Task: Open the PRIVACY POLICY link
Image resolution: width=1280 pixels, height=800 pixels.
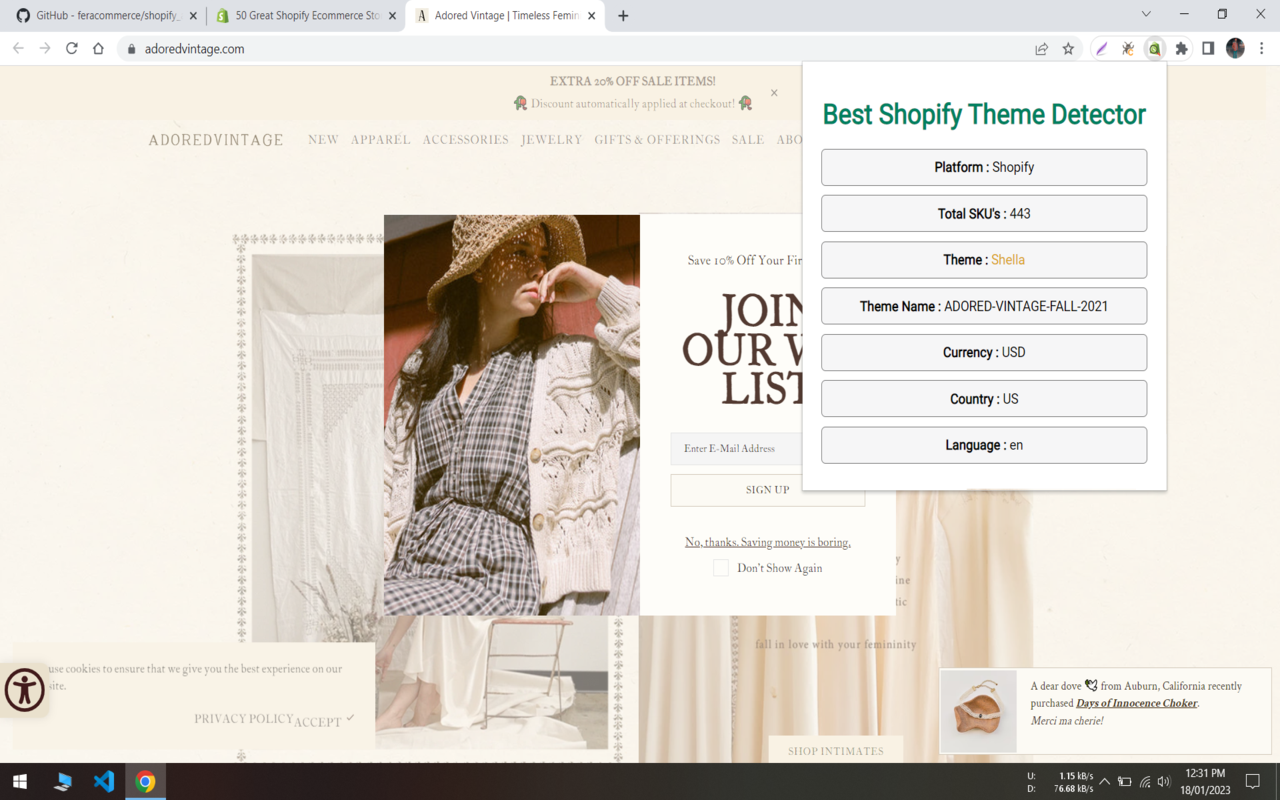Action: click(244, 719)
